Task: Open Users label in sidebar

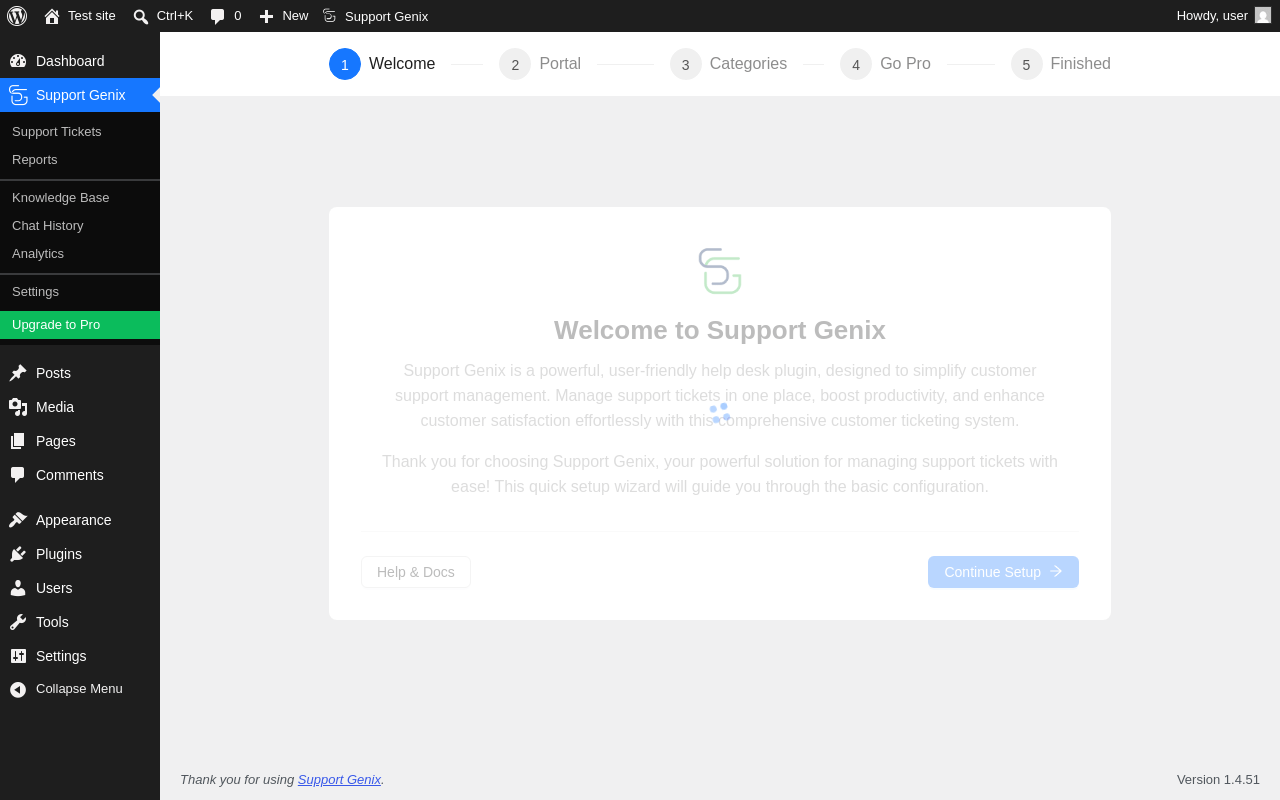Action: [54, 588]
